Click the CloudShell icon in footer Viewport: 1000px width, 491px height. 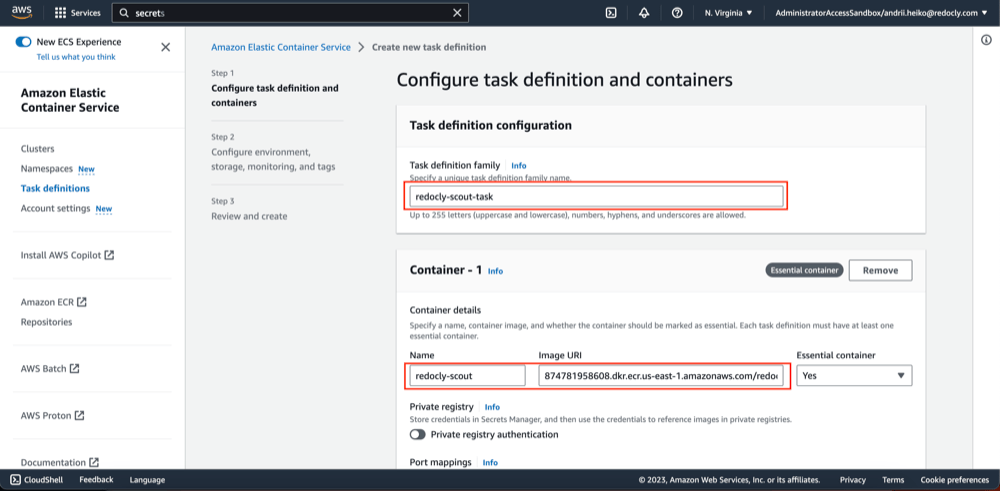(x=16, y=480)
